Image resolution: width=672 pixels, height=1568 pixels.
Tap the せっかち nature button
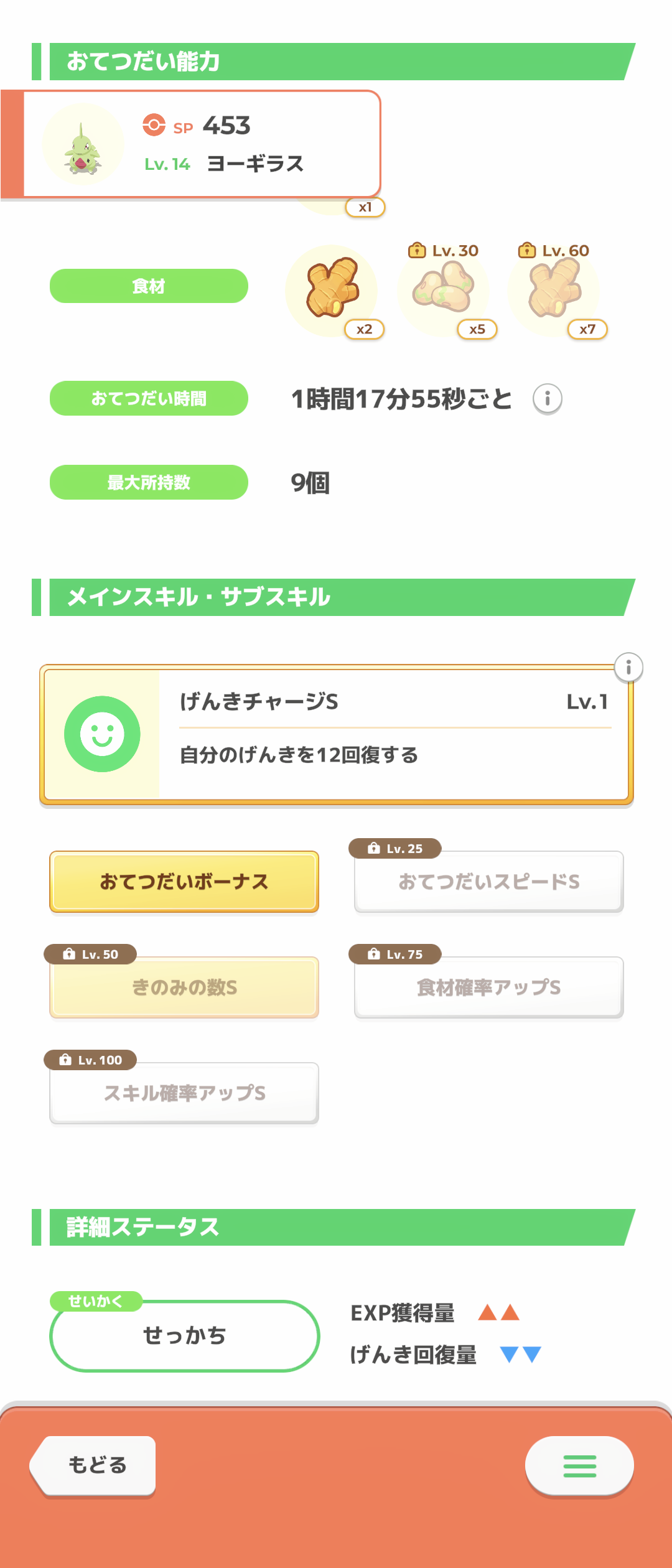pos(185,1336)
